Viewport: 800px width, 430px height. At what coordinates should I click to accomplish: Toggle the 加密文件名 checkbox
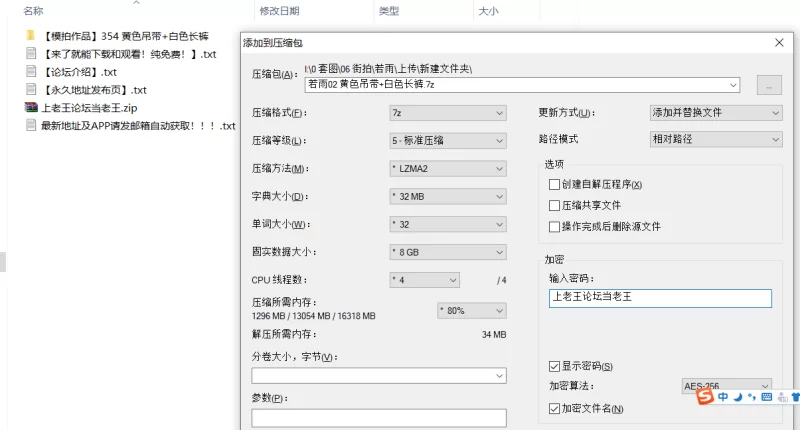click(x=554, y=408)
